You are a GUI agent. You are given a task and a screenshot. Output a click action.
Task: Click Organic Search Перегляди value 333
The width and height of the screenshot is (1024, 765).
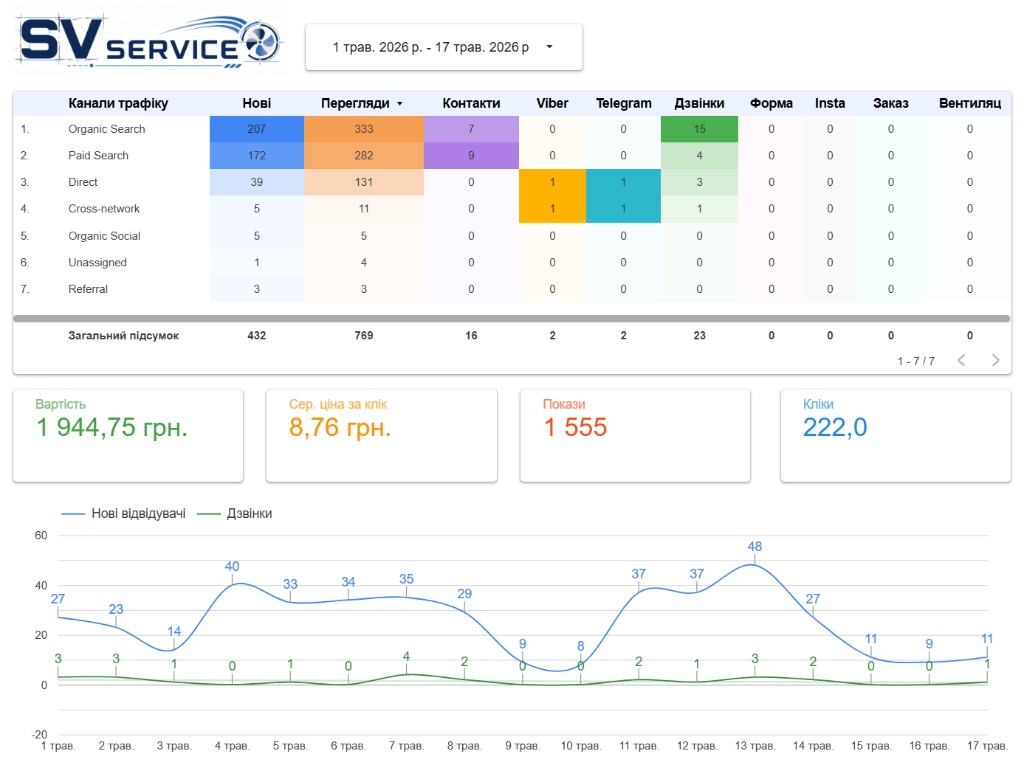coord(364,129)
